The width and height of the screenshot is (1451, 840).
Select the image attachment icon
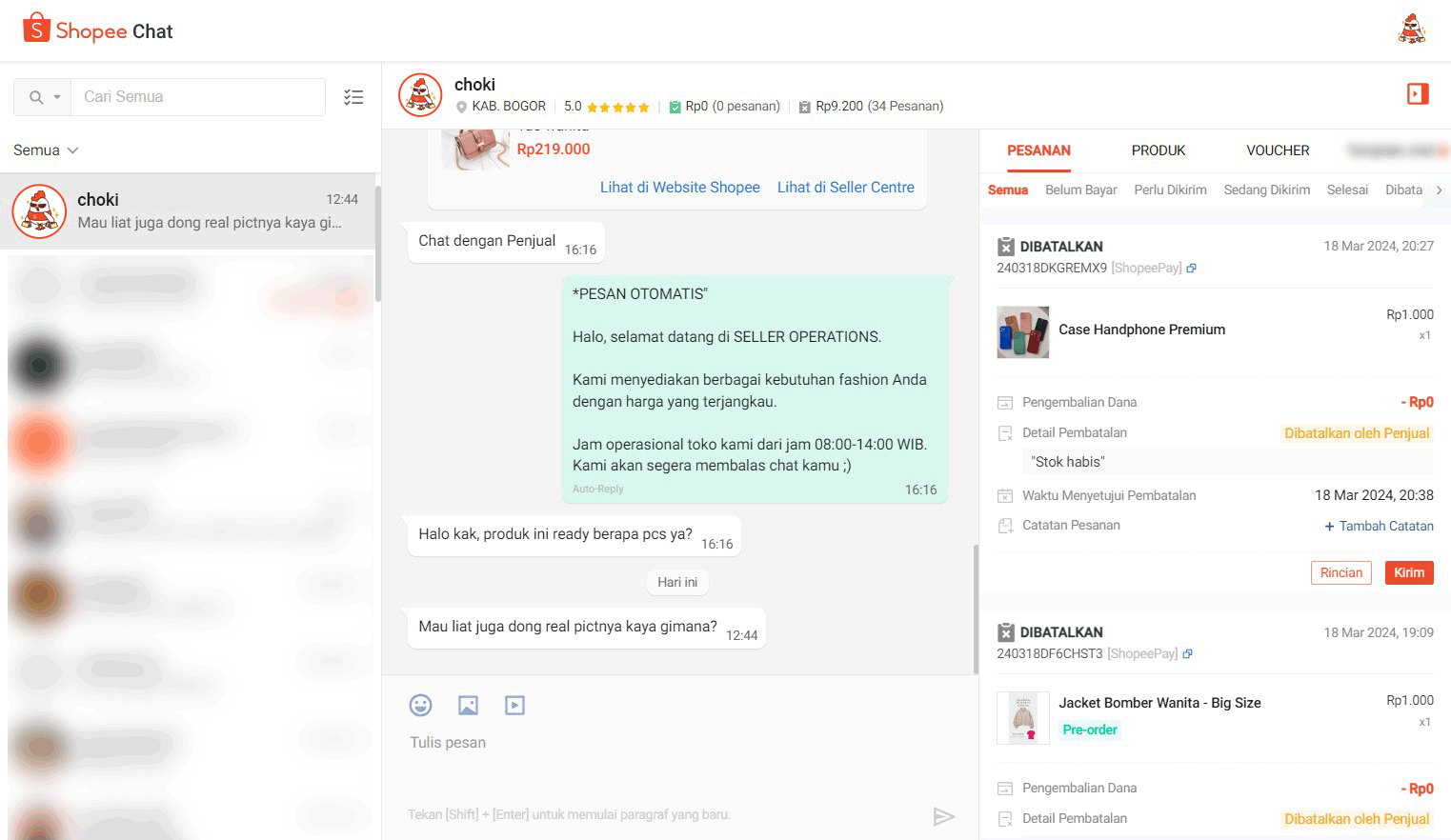[468, 705]
